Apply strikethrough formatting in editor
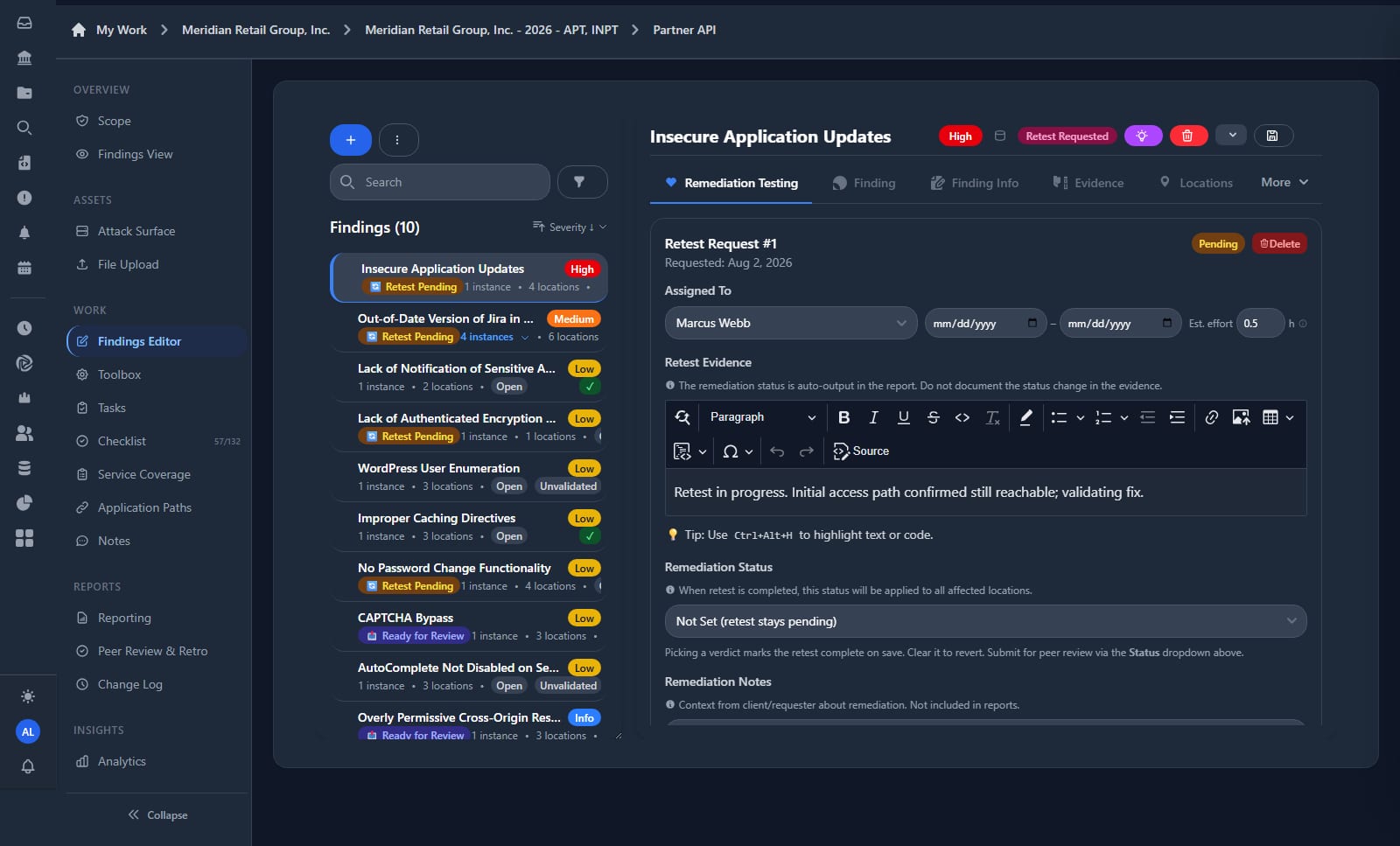This screenshot has width=1400, height=846. [x=933, y=417]
